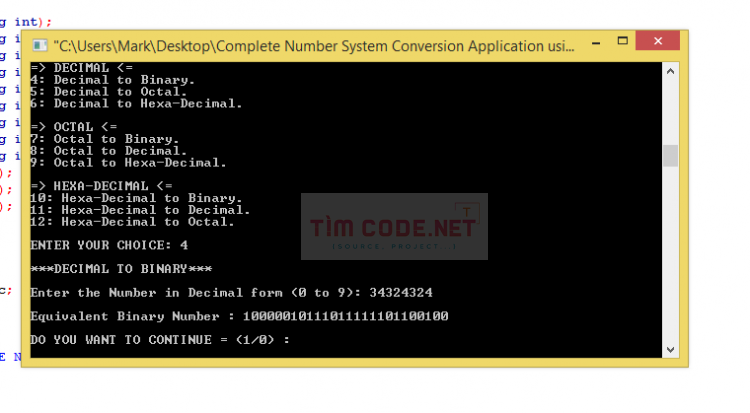Click the '=> HEXA-DECIMAL <=' header line
The image size is (750, 413).
[x=101, y=186]
